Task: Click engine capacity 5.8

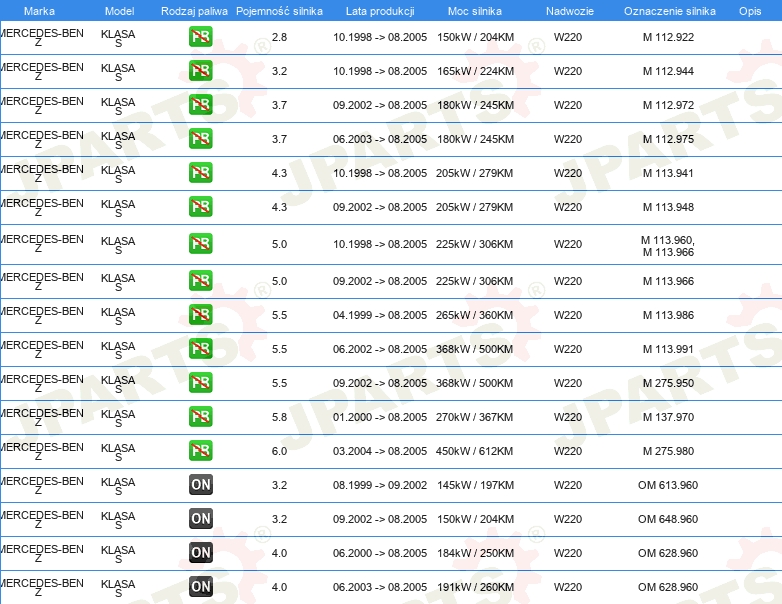Action: pos(279,416)
